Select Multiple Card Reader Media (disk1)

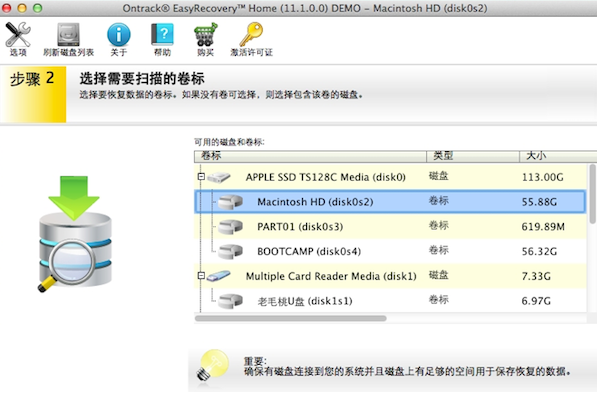pos(390,276)
